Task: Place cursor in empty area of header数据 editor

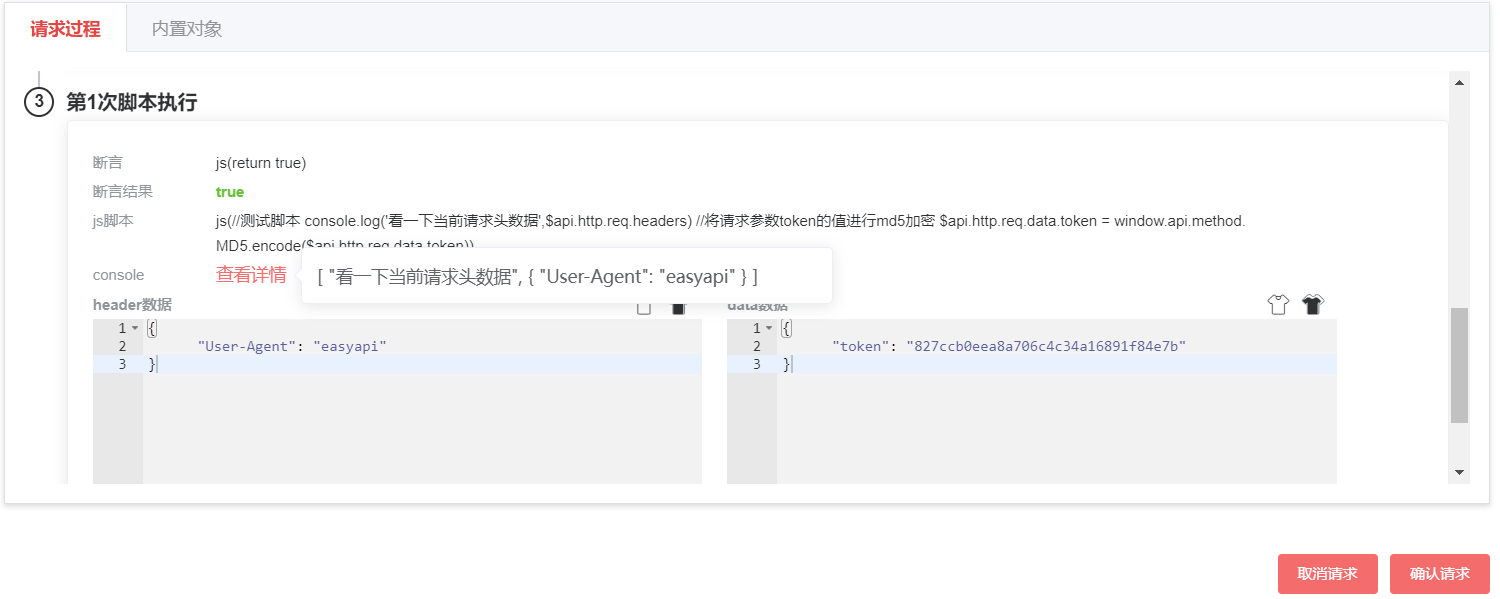Action: [x=422, y=430]
